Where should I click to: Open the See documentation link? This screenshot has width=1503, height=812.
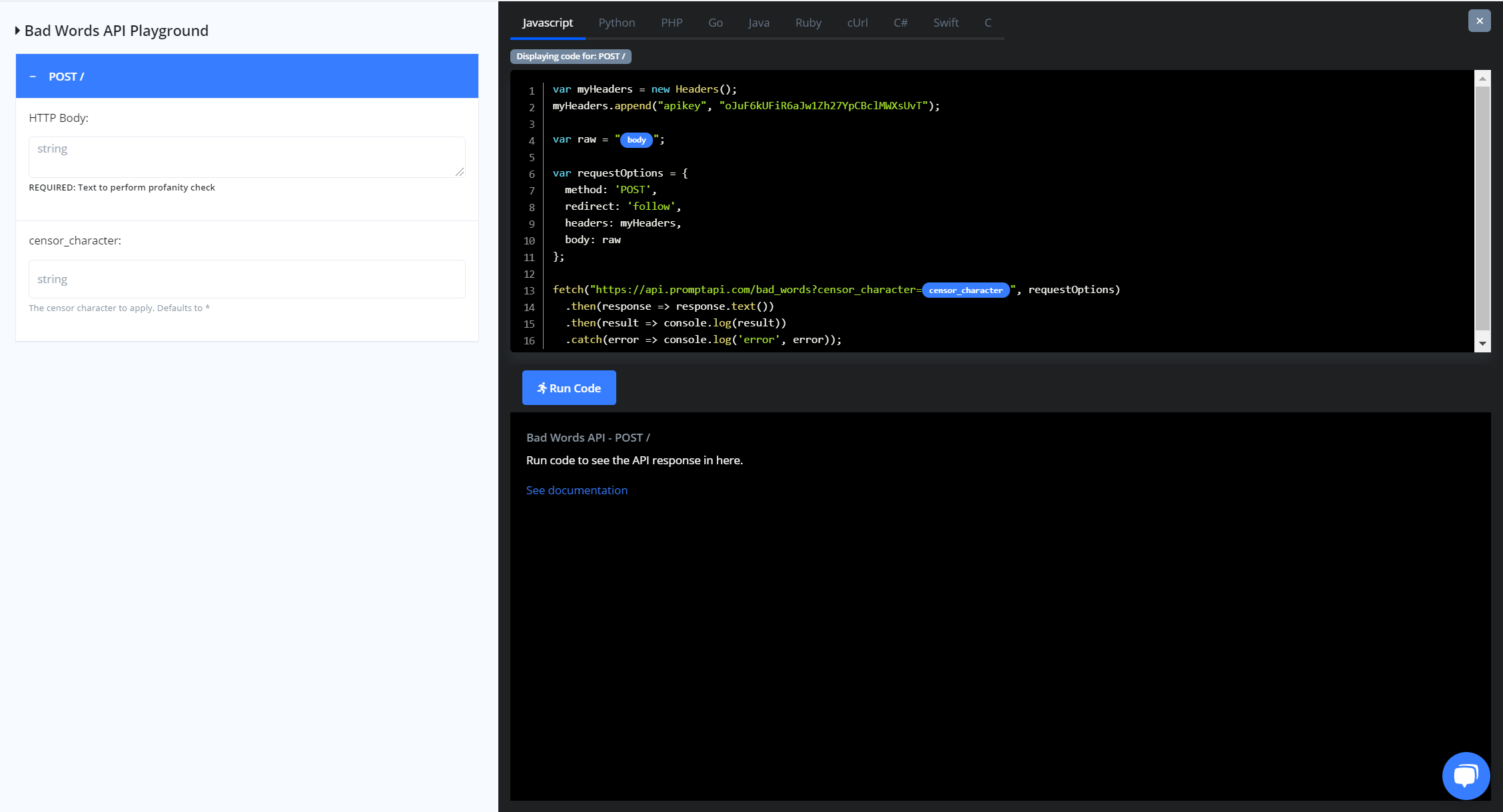click(x=576, y=490)
